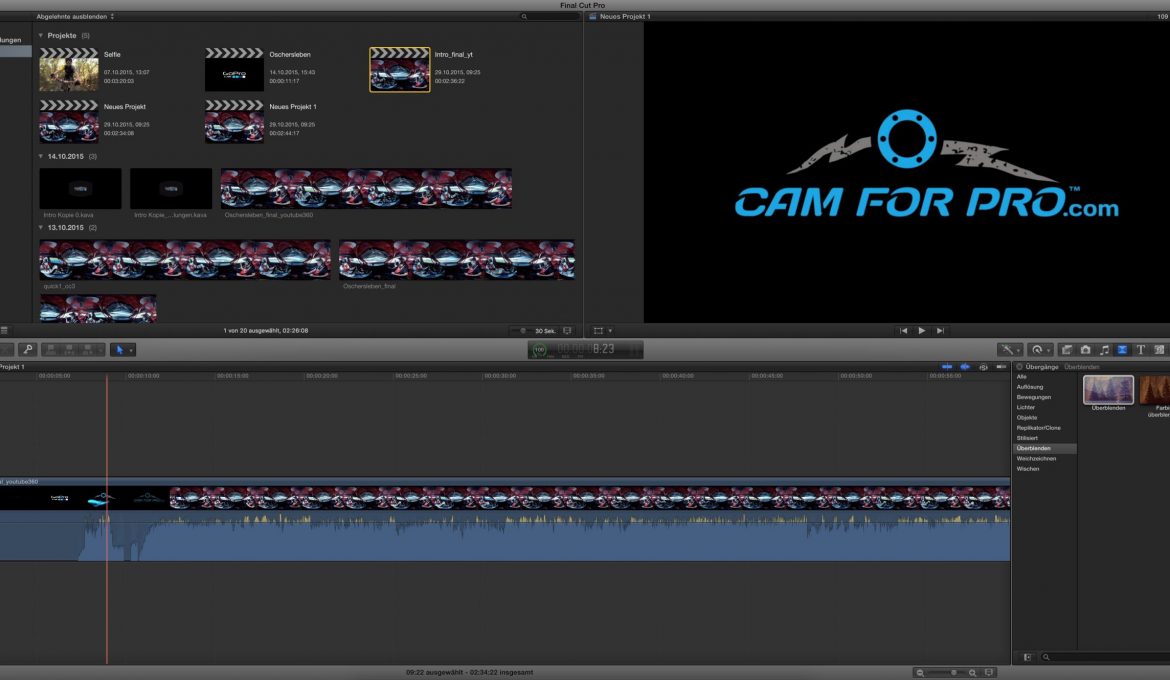The image size is (1170, 680).
Task: Collapse the 14.10.2015 event group
Action: (x=40, y=156)
